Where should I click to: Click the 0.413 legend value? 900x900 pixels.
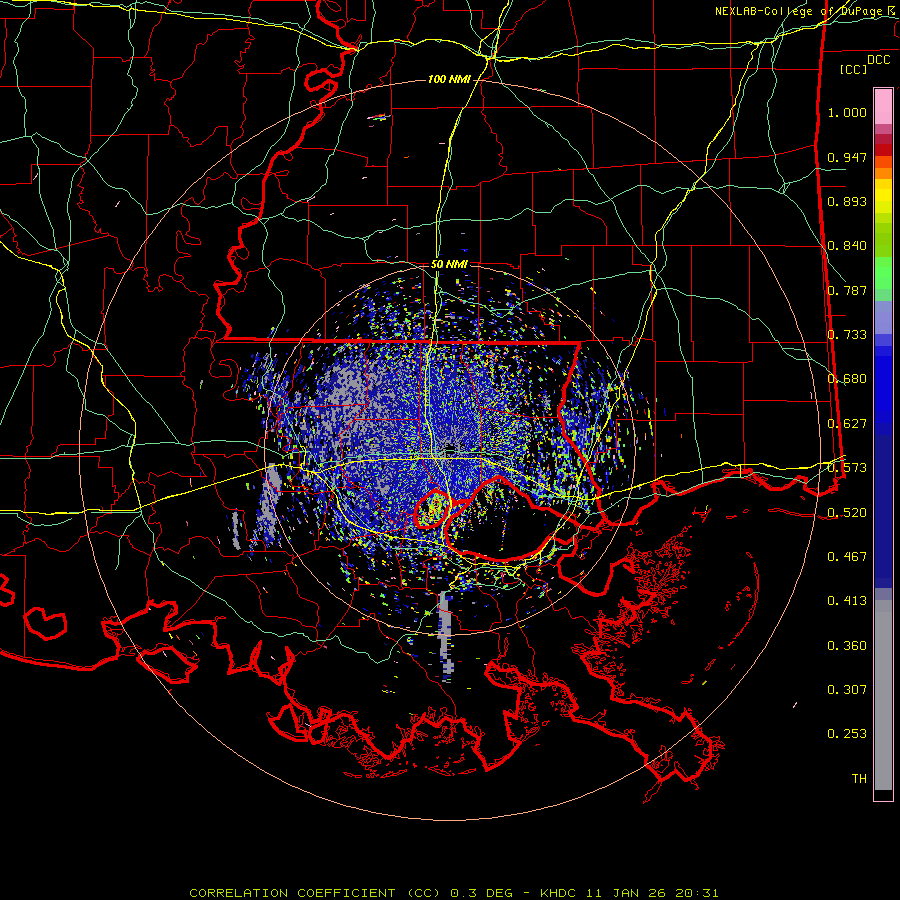(847, 601)
